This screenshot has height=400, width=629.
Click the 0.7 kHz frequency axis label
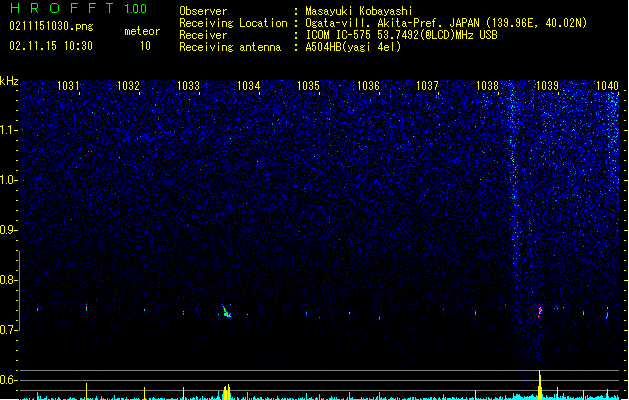click(8, 330)
